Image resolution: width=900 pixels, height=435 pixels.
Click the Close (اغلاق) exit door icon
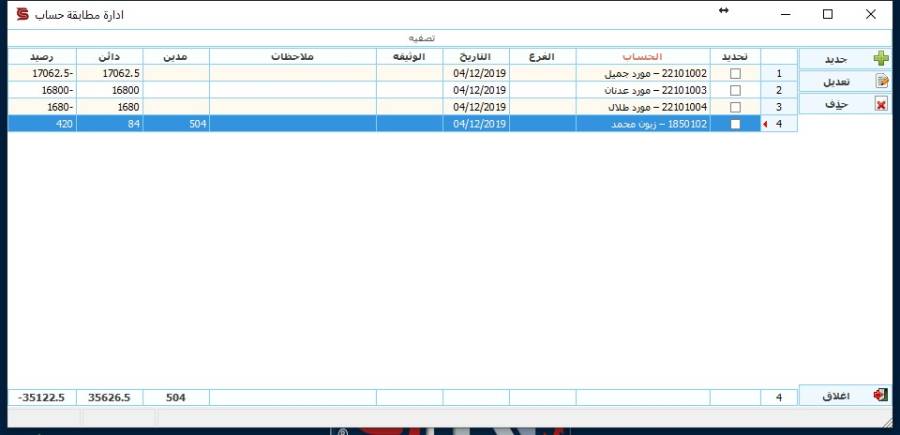click(x=881, y=395)
